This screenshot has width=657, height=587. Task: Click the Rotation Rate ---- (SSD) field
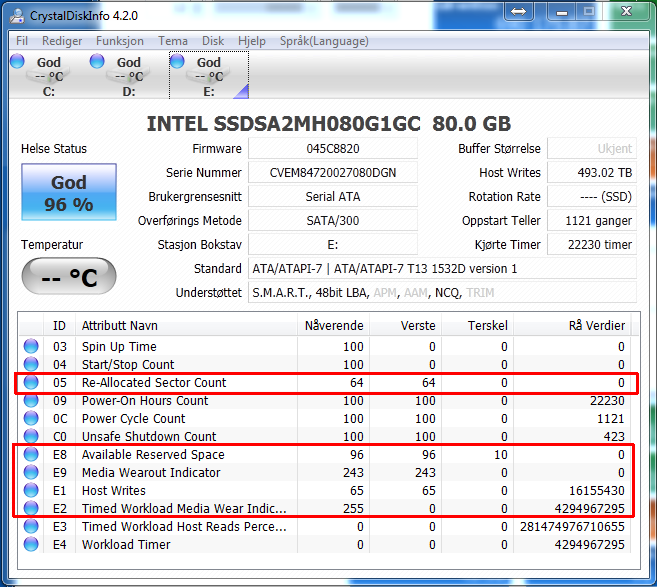point(592,197)
